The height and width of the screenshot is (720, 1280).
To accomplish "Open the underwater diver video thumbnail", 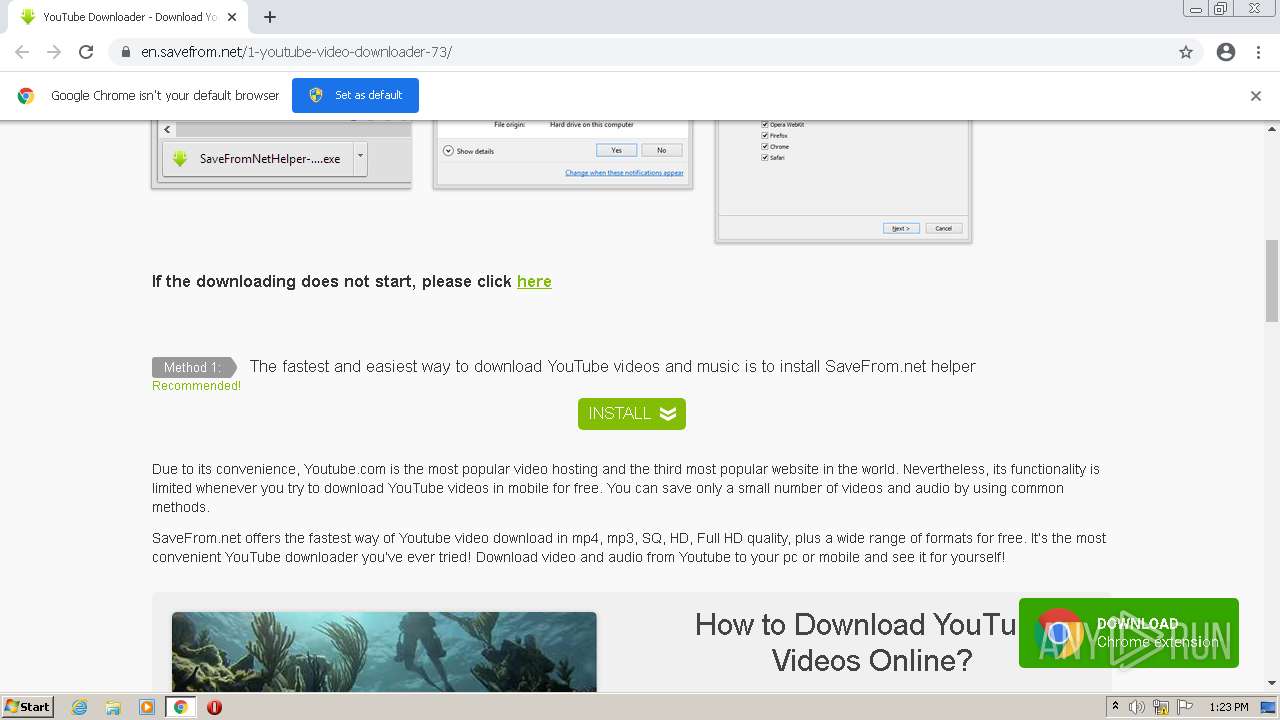I will point(384,652).
